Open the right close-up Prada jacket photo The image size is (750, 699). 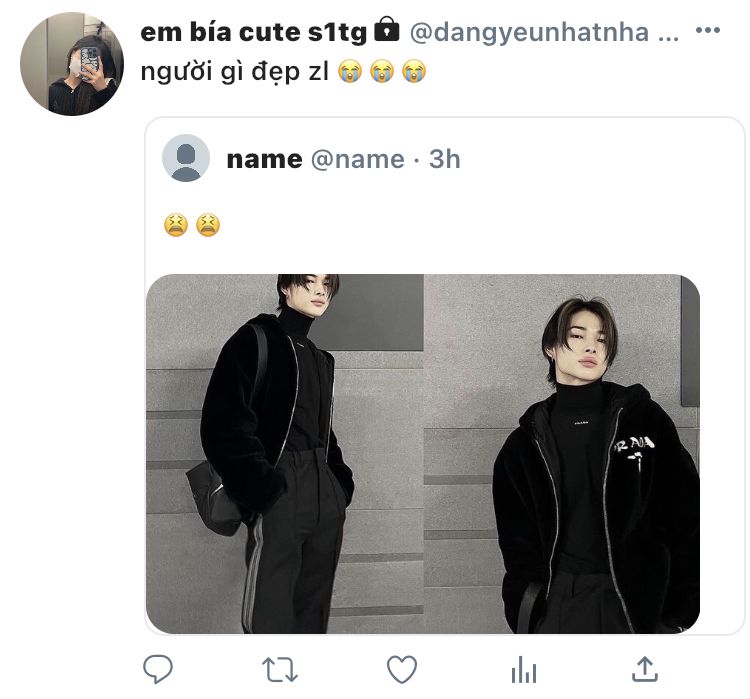(562, 454)
